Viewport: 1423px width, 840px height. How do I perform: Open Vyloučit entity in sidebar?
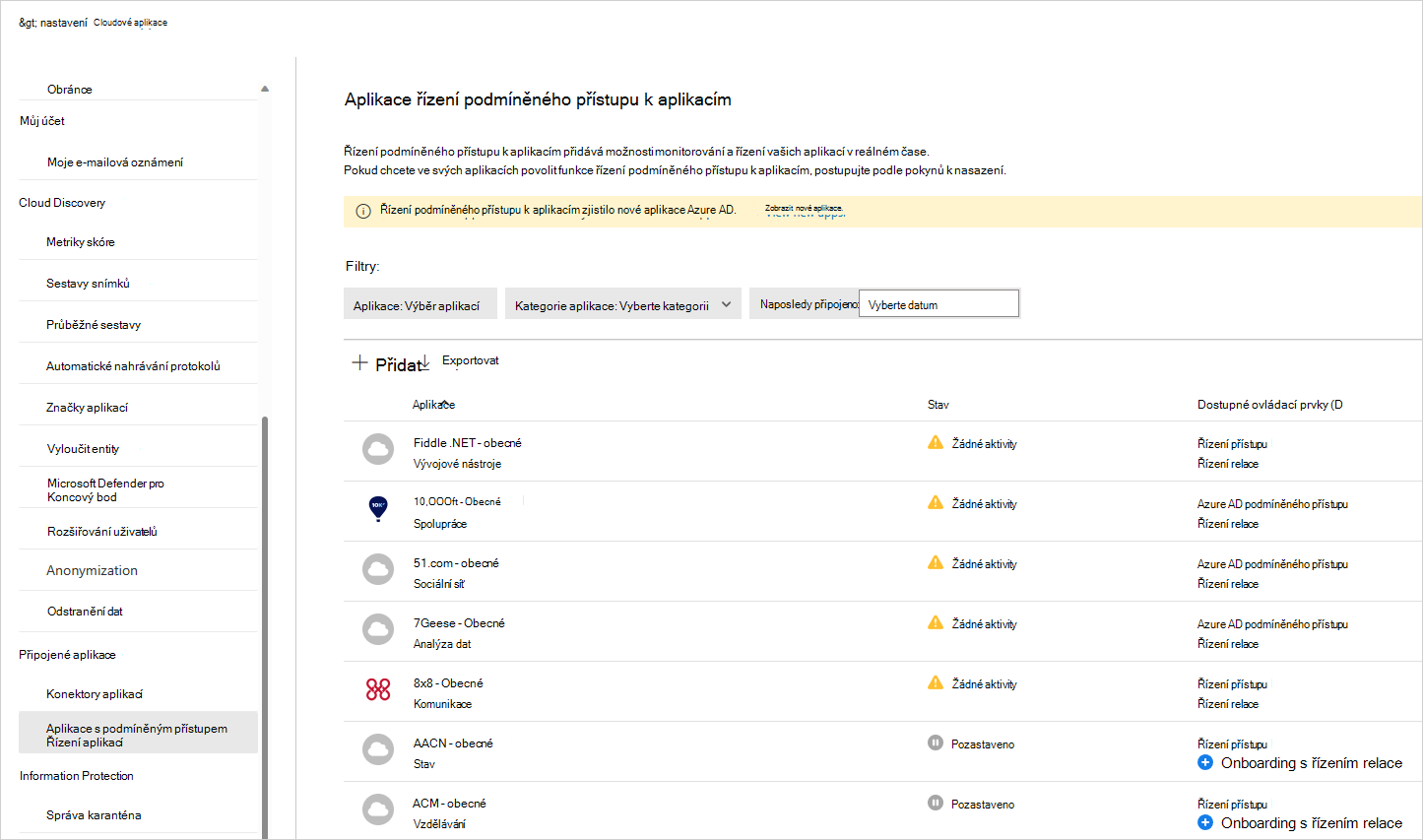[83, 449]
